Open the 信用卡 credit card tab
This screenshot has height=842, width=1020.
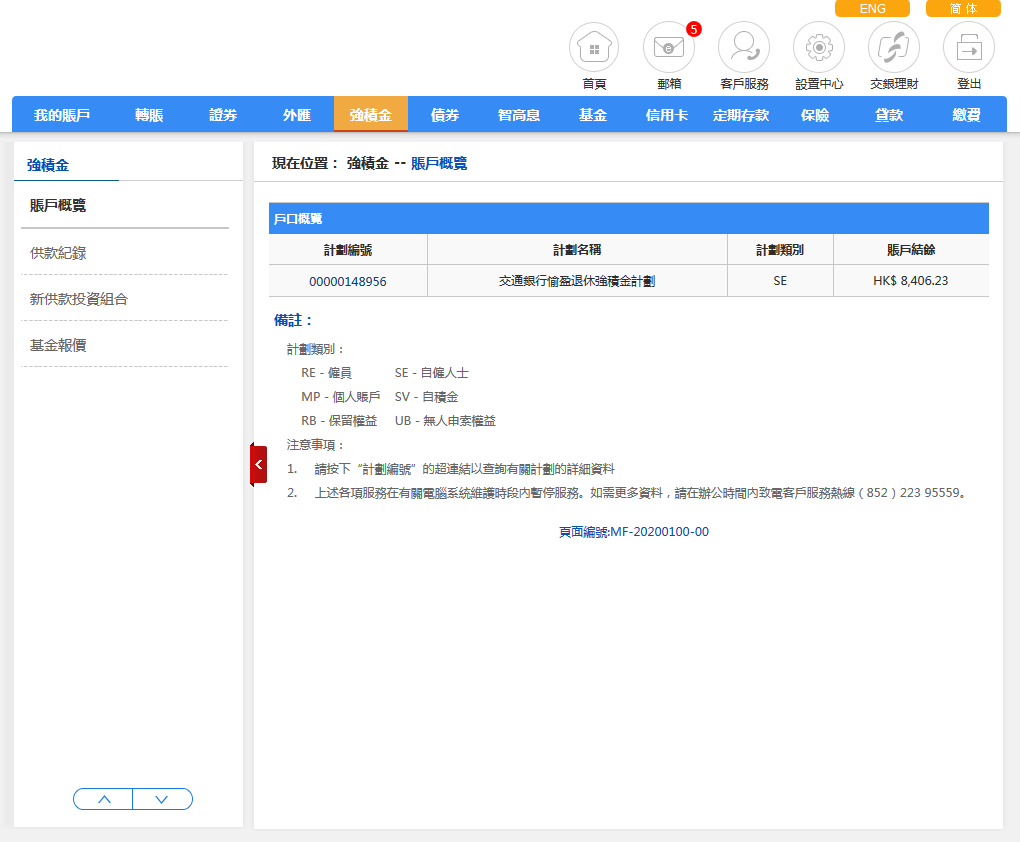[667, 115]
